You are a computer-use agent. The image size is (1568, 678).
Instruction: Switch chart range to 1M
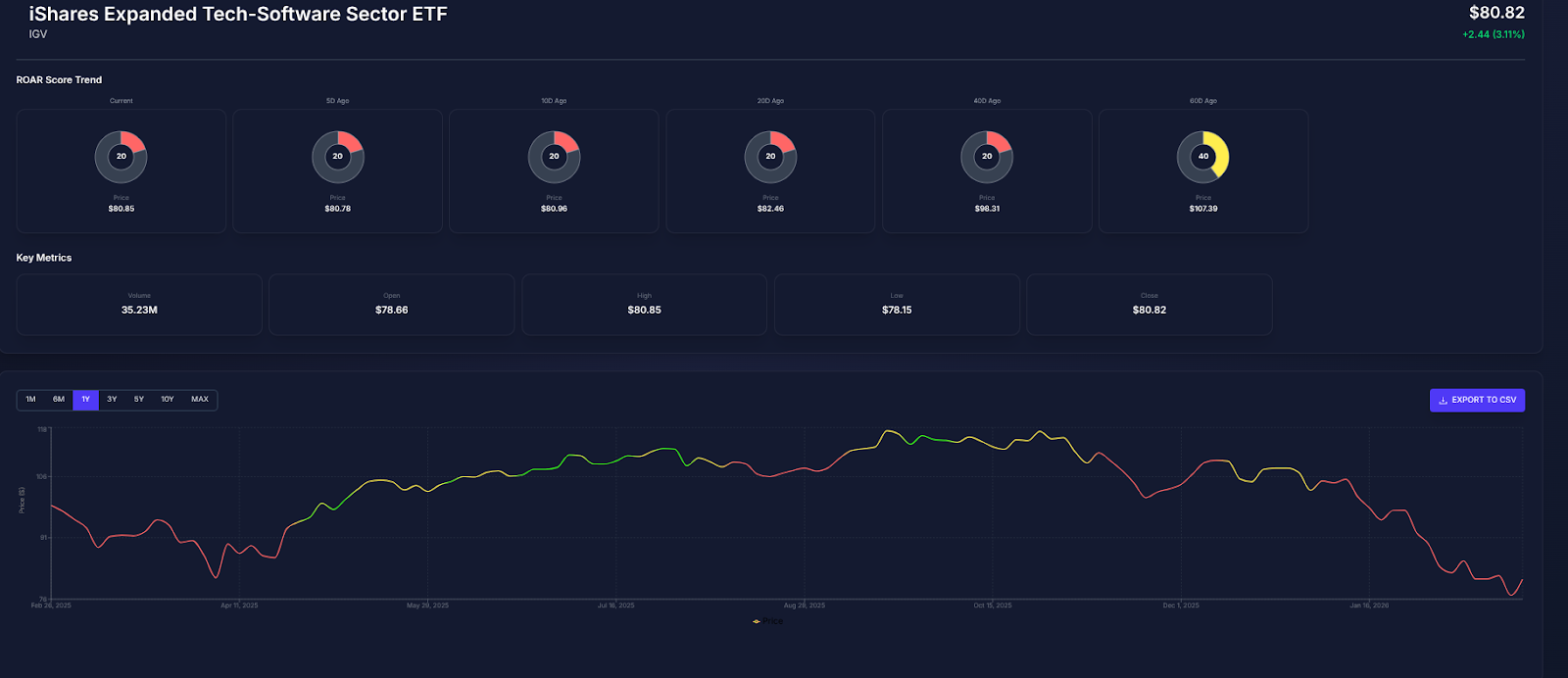pyautogui.click(x=30, y=400)
